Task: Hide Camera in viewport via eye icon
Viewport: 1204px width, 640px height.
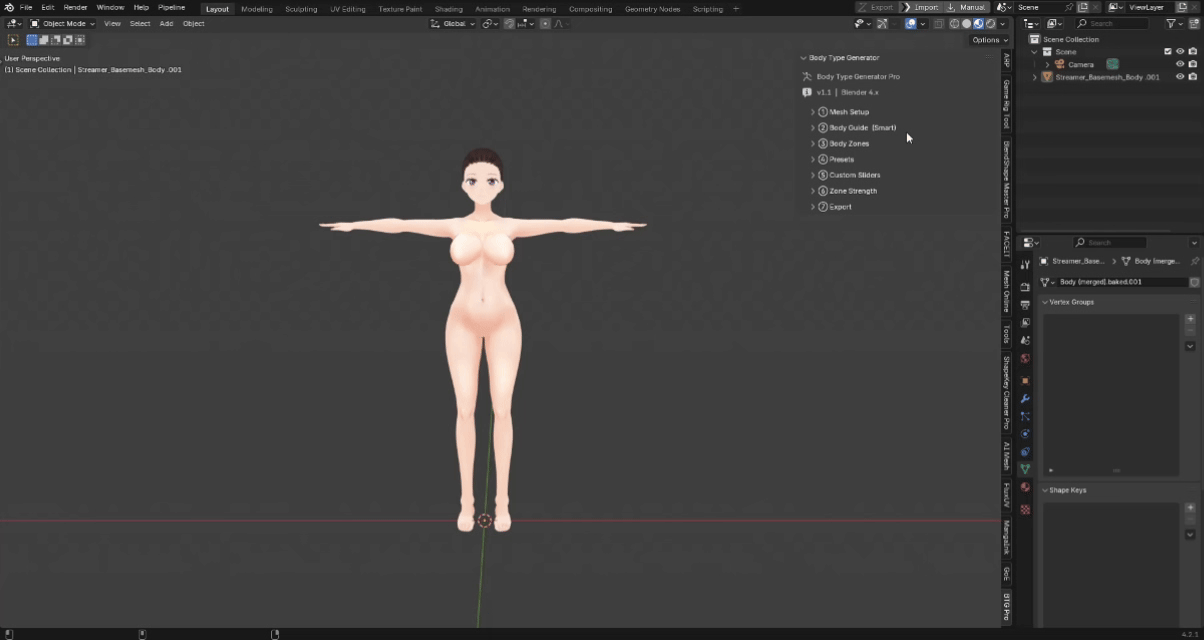Action: (x=1180, y=64)
